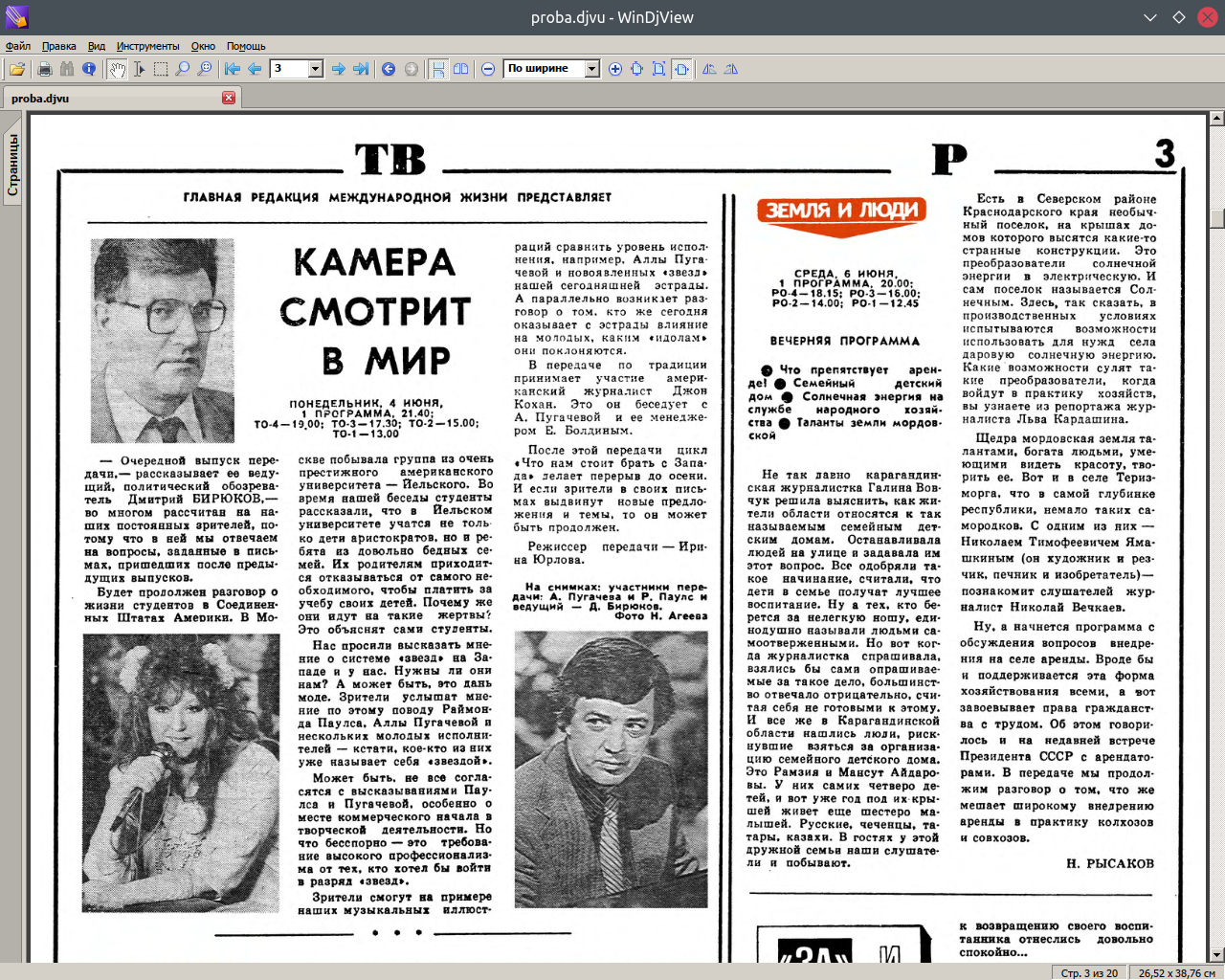Rotate the page right
1225x980 pixels.
click(731, 69)
